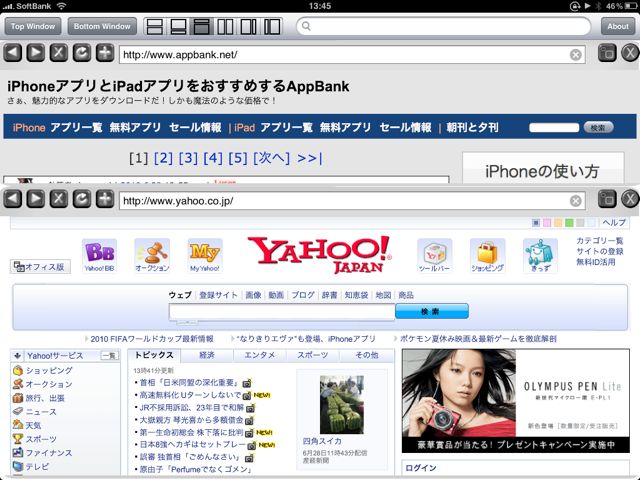Select the 動画 search category tab

click(x=276, y=295)
